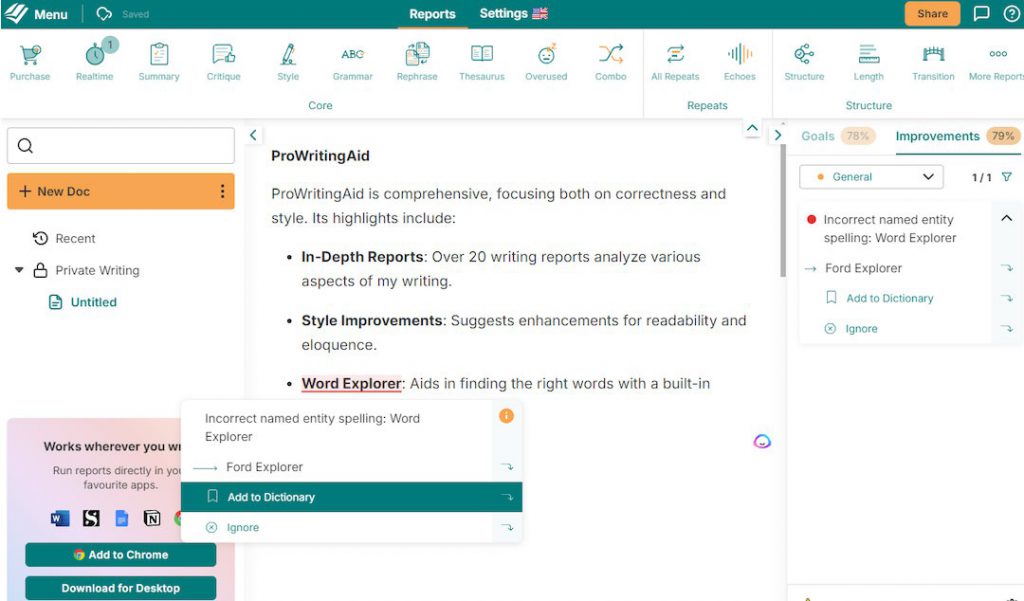Run the Realtime report
Screen dimensions: 1024x601
click(x=95, y=61)
